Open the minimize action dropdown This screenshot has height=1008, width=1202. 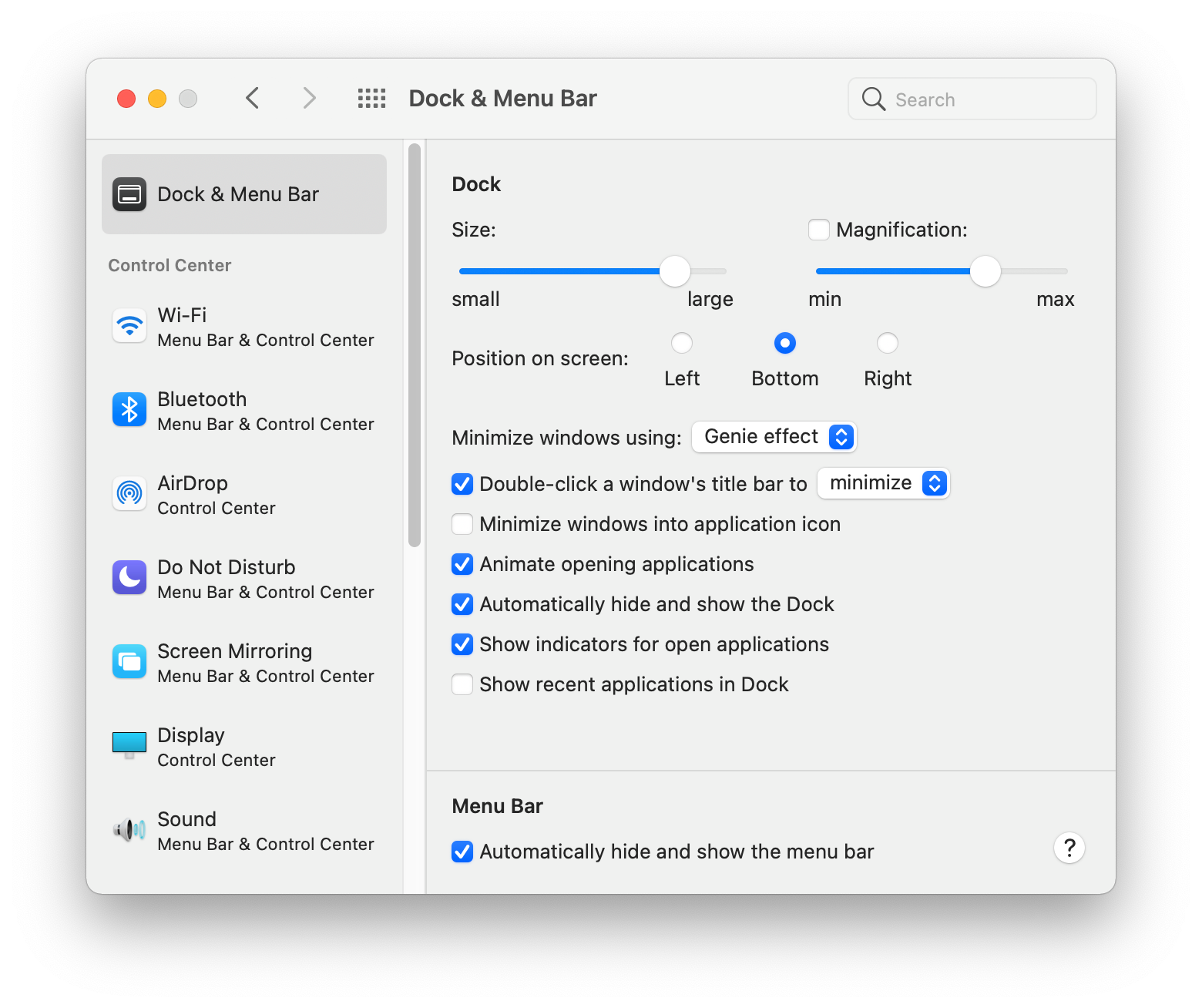coord(884,483)
